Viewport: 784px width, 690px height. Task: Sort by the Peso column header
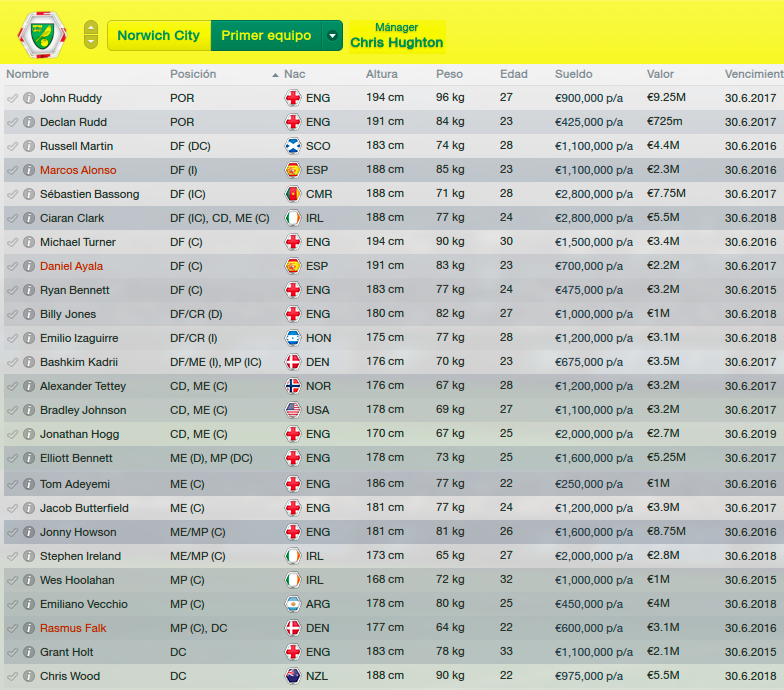click(450, 74)
